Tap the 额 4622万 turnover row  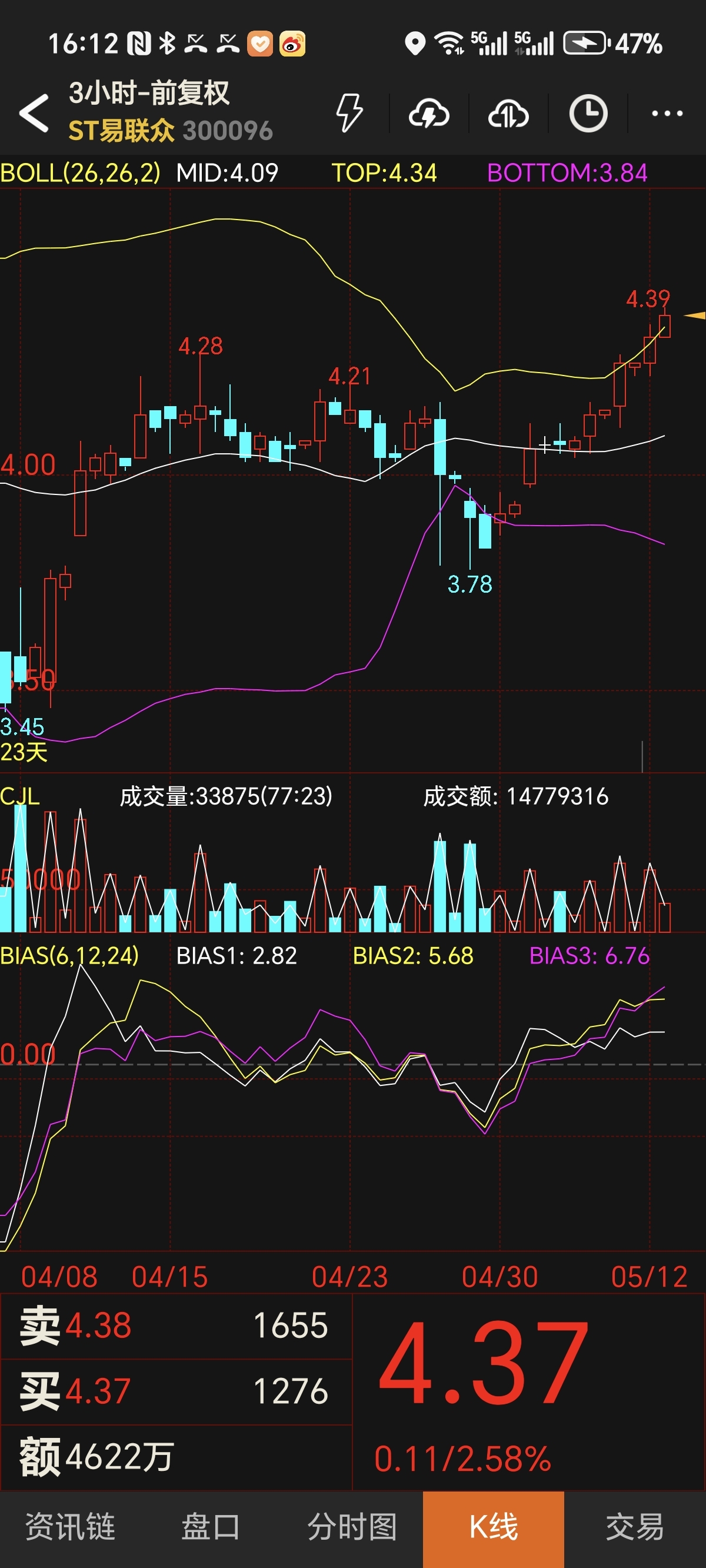[176, 1457]
